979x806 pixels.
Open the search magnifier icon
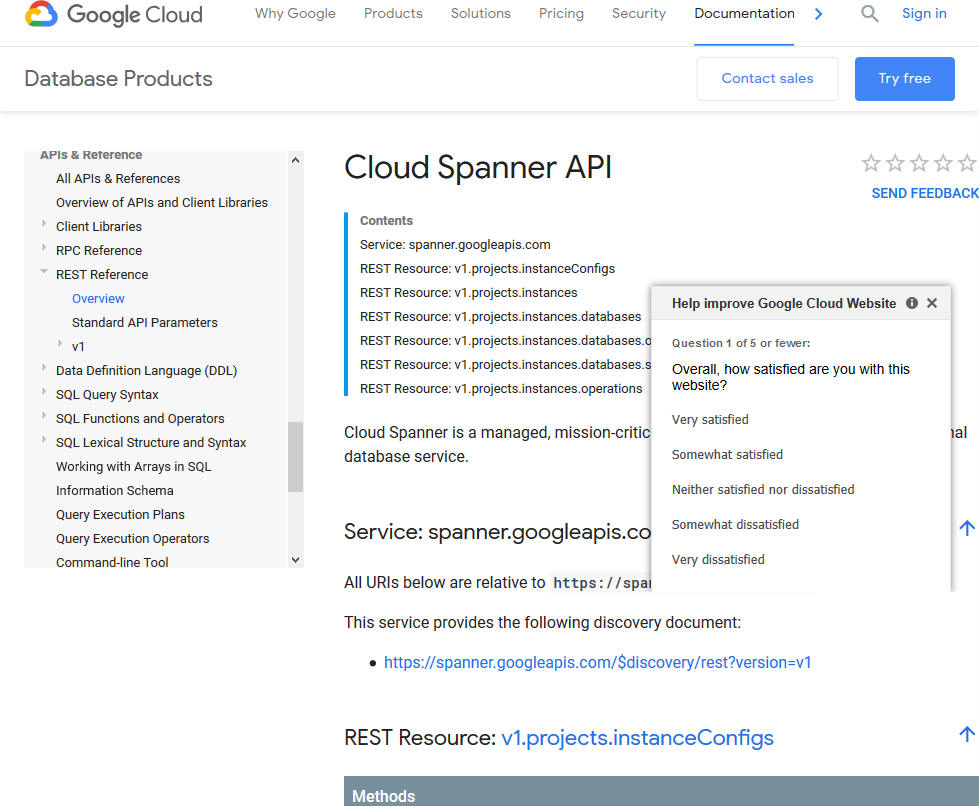point(869,13)
